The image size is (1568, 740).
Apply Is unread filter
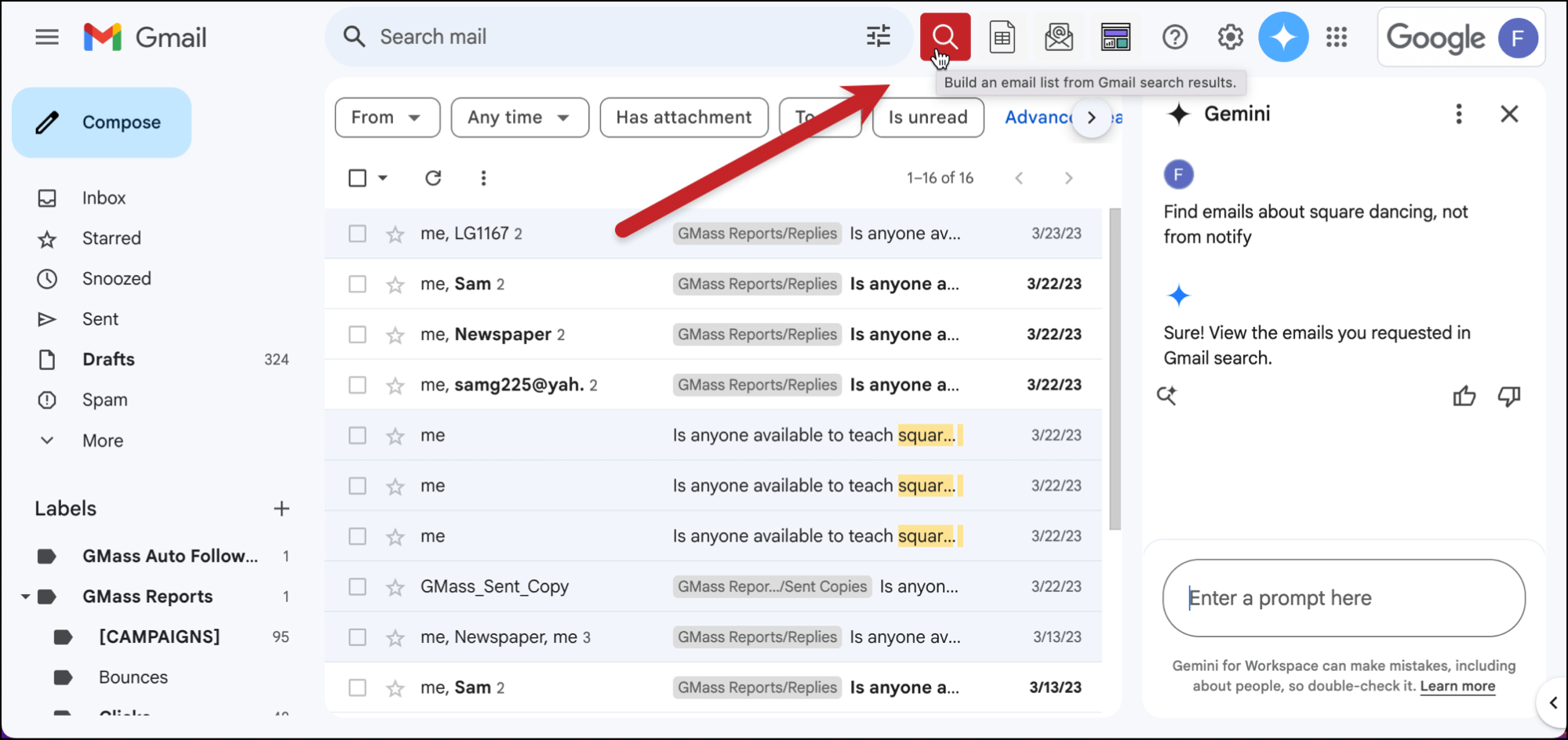[x=928, y=118]
